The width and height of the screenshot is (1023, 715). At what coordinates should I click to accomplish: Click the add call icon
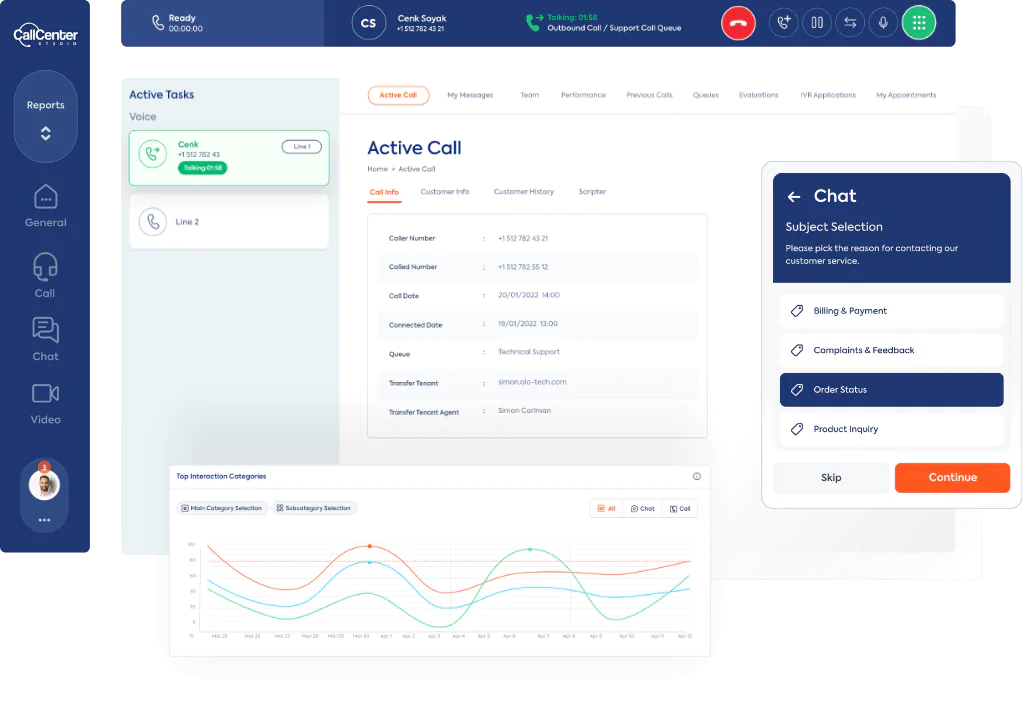(x=784, y=23)
